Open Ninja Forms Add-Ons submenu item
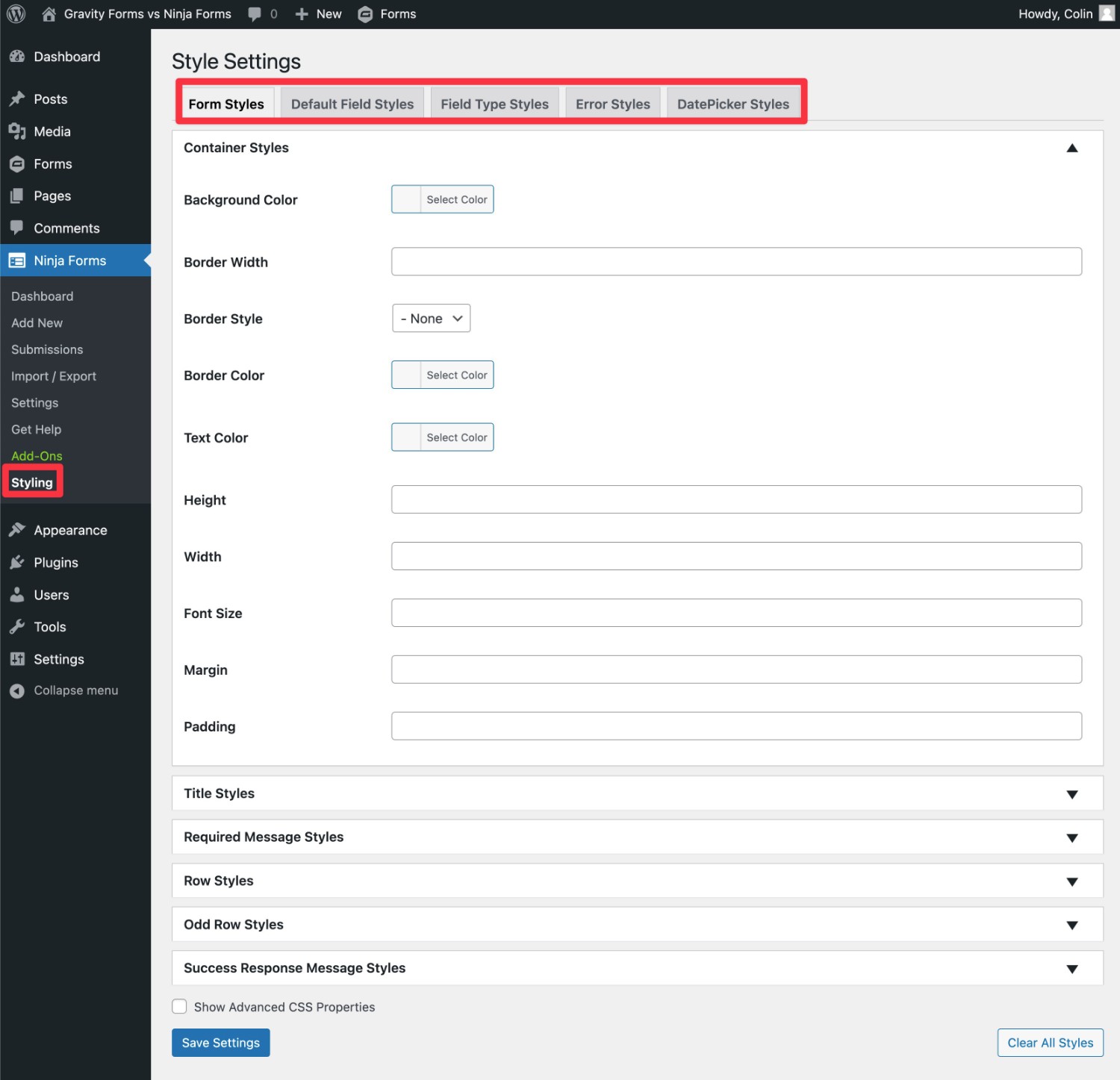1120x1080 pixels. coord(37,455)
